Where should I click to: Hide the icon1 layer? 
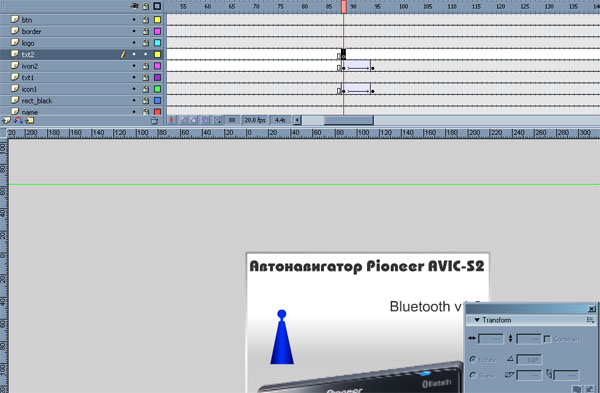click(134, 89)
